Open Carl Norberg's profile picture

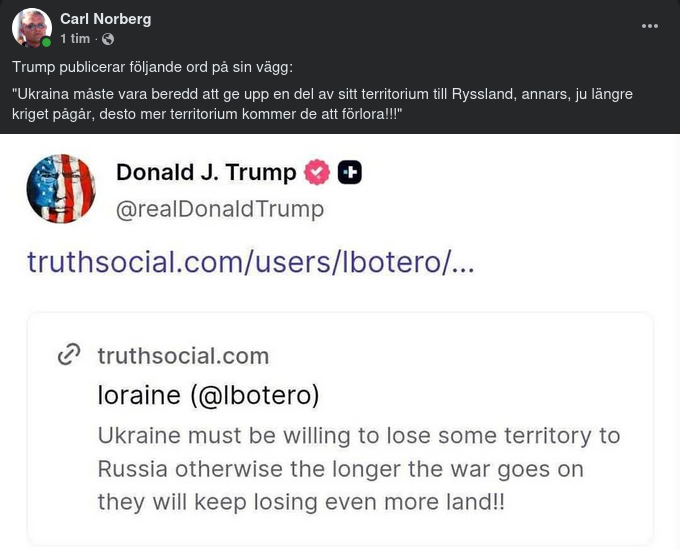coord(31,27)
